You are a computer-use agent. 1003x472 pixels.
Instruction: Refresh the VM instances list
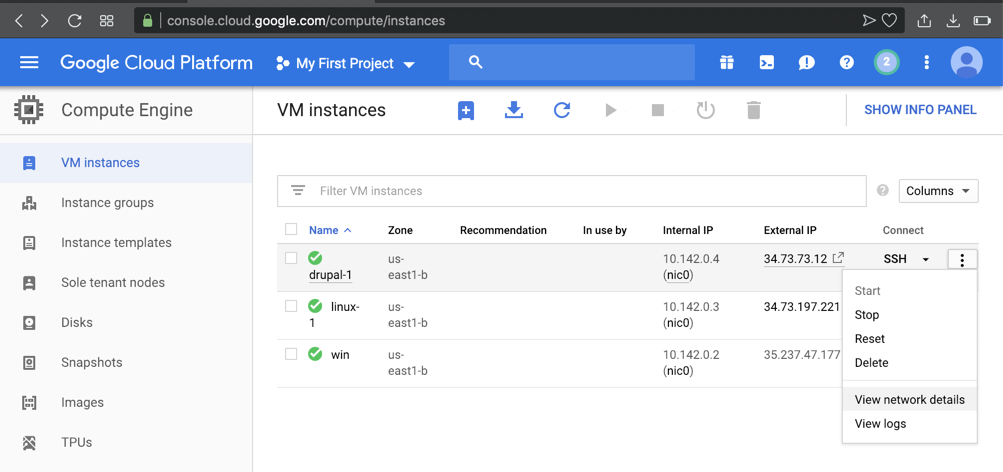tap(562, 110)
